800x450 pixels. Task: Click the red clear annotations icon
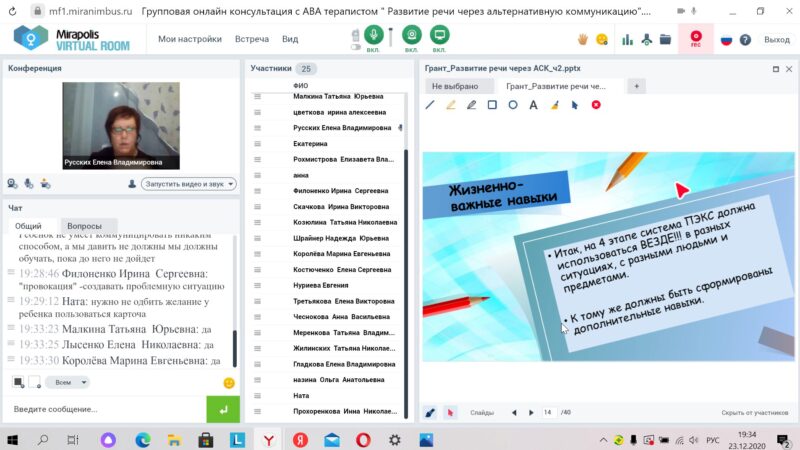click(596, 105)
